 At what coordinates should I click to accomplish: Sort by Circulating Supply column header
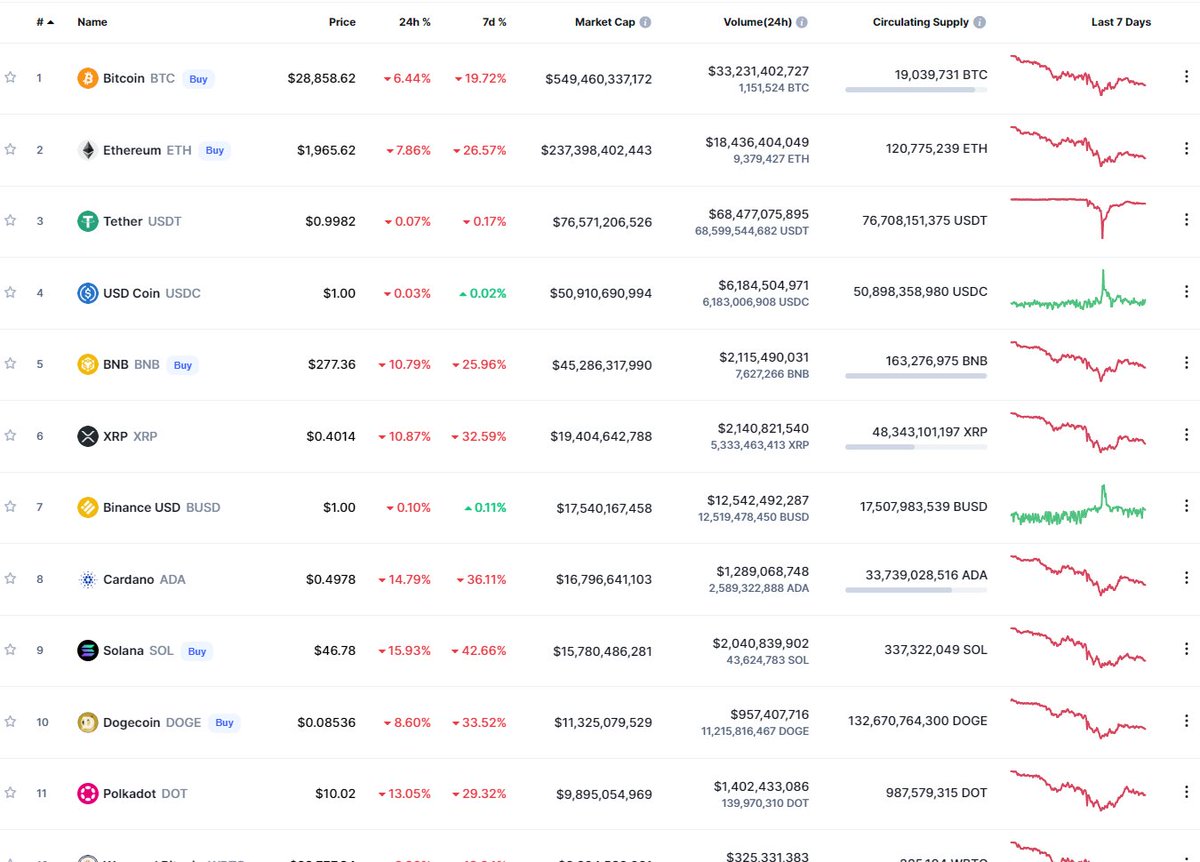pyautogui.click(x=921, y=22)
